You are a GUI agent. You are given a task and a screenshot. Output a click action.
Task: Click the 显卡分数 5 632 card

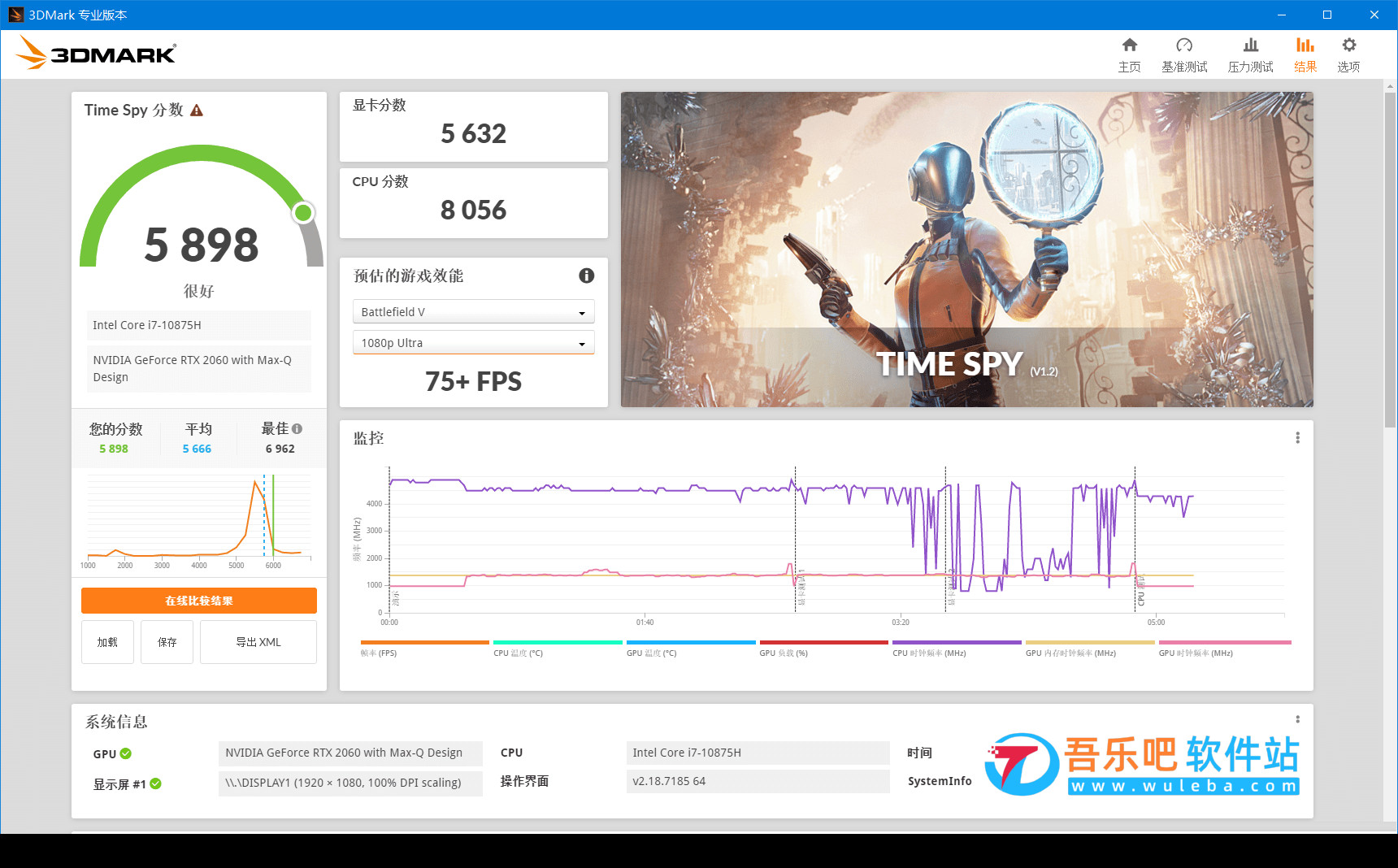tap(473, 127)
